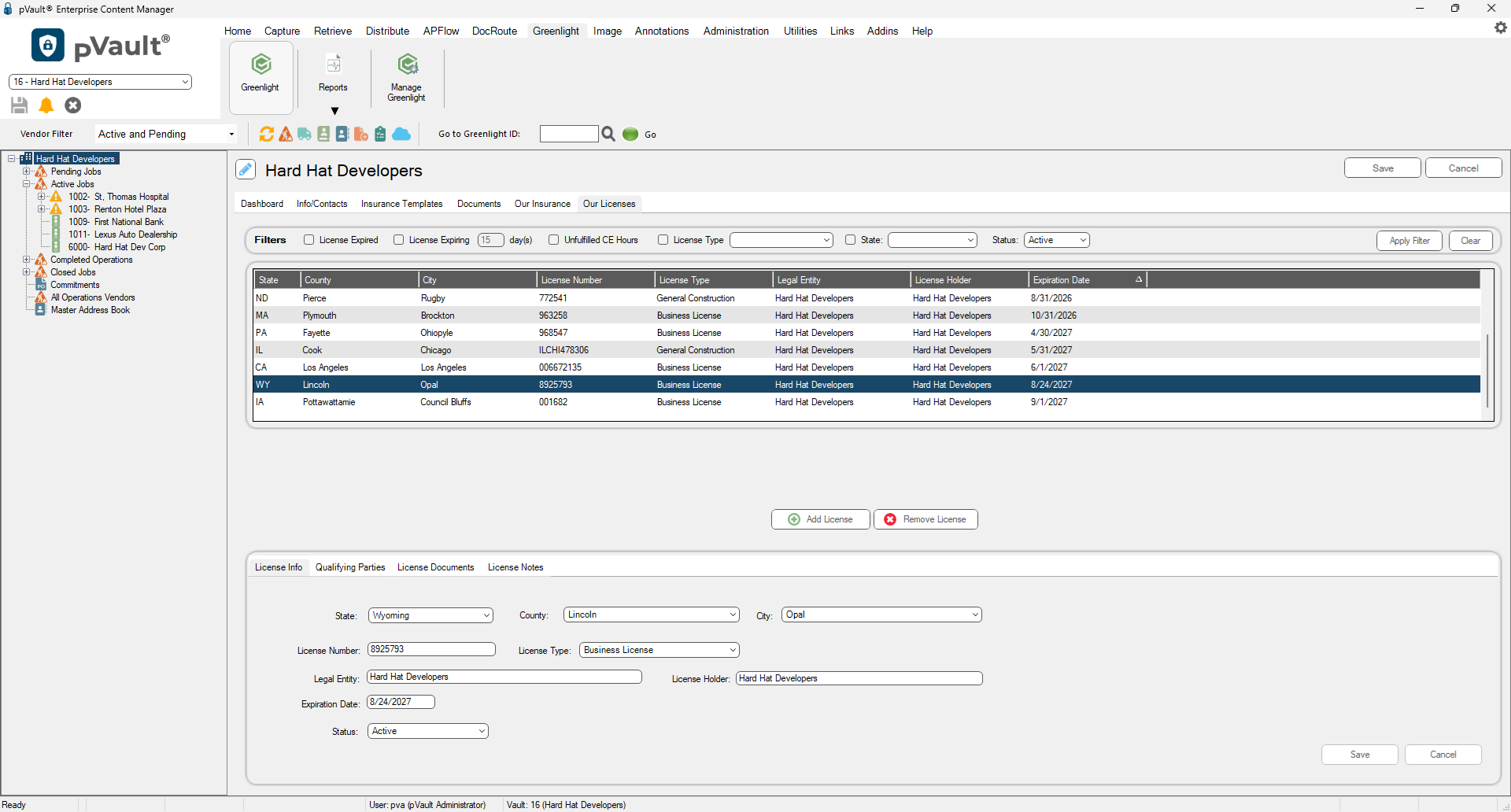Click the orange bell notification icon
1511x812 pixels.
[46, 105]
